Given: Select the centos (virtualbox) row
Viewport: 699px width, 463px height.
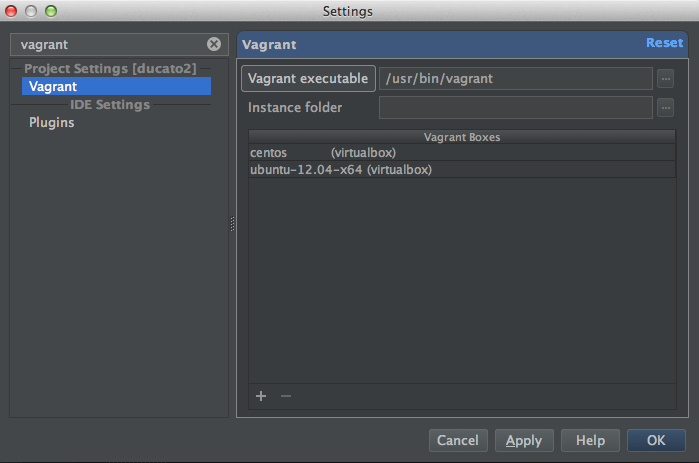Looking at the screenshot, I should pos(462,152).
